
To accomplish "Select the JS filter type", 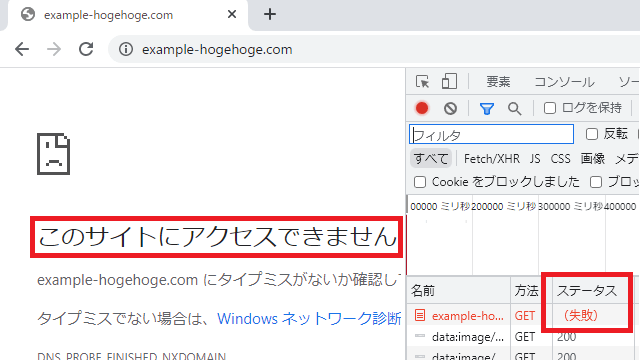I will tap(535, 158).
